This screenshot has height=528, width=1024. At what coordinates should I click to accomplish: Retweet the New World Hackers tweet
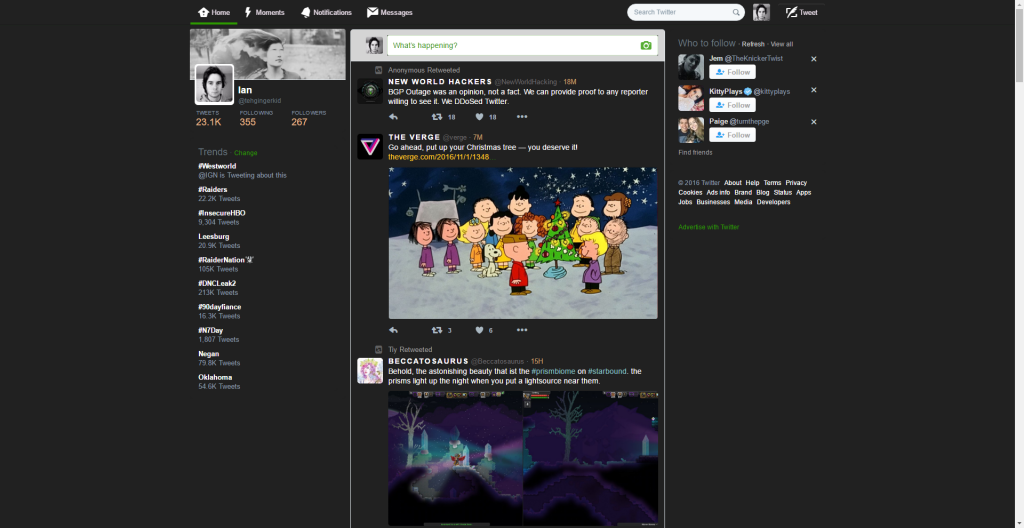coord(437,117)
